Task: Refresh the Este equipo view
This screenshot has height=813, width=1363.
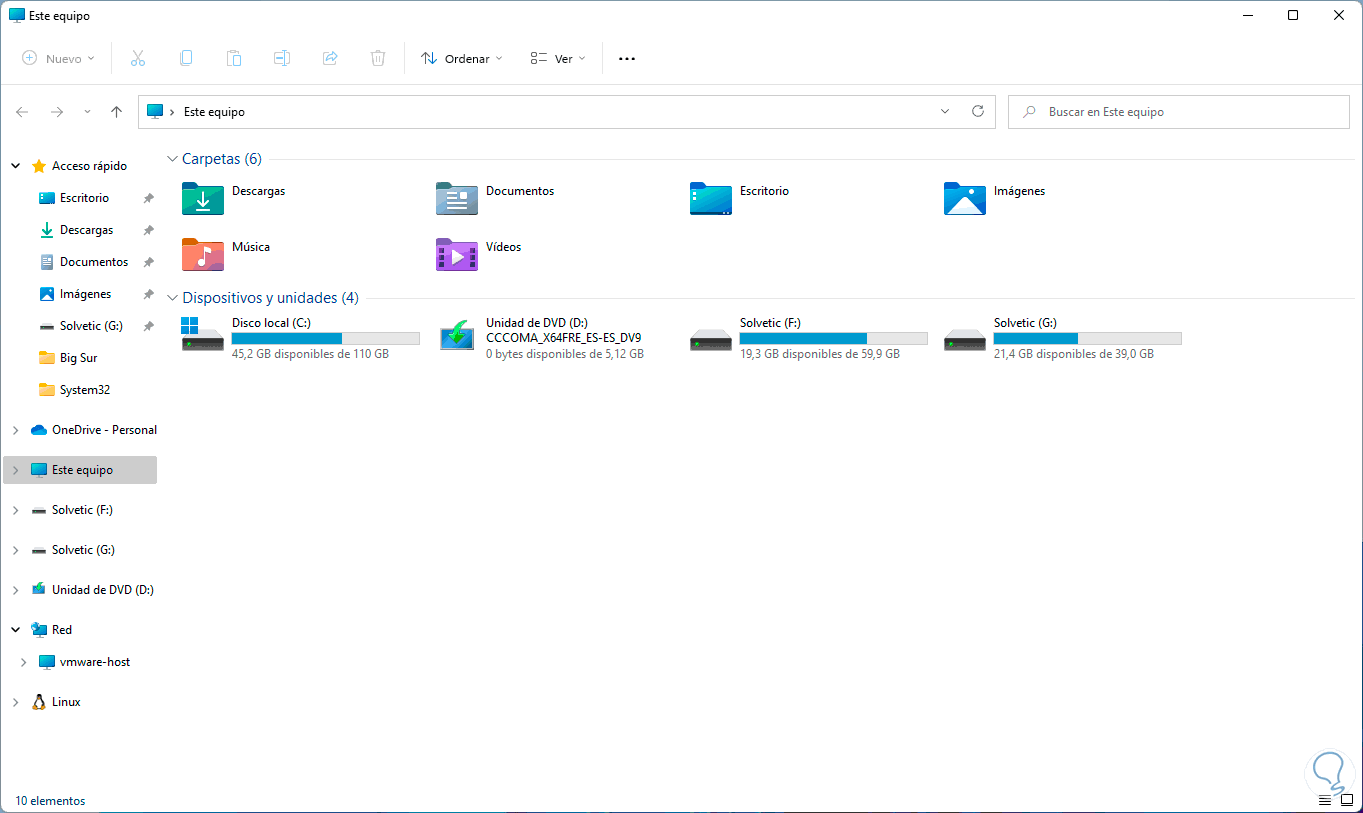Action: (x=978, y=112)
